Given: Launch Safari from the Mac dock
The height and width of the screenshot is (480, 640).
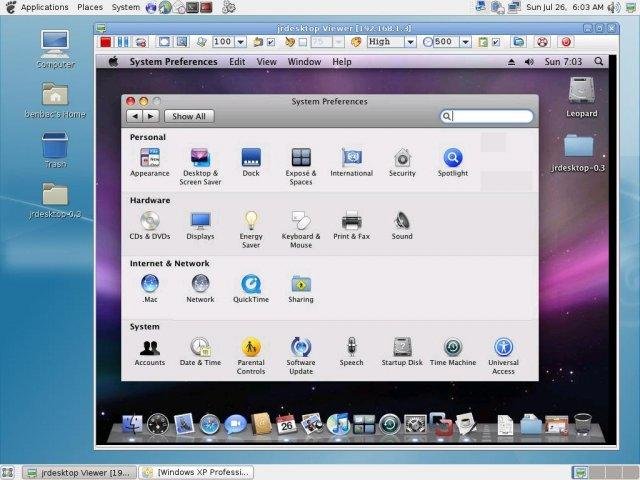Looking at the screenshot, I should (x=210, y=424).
